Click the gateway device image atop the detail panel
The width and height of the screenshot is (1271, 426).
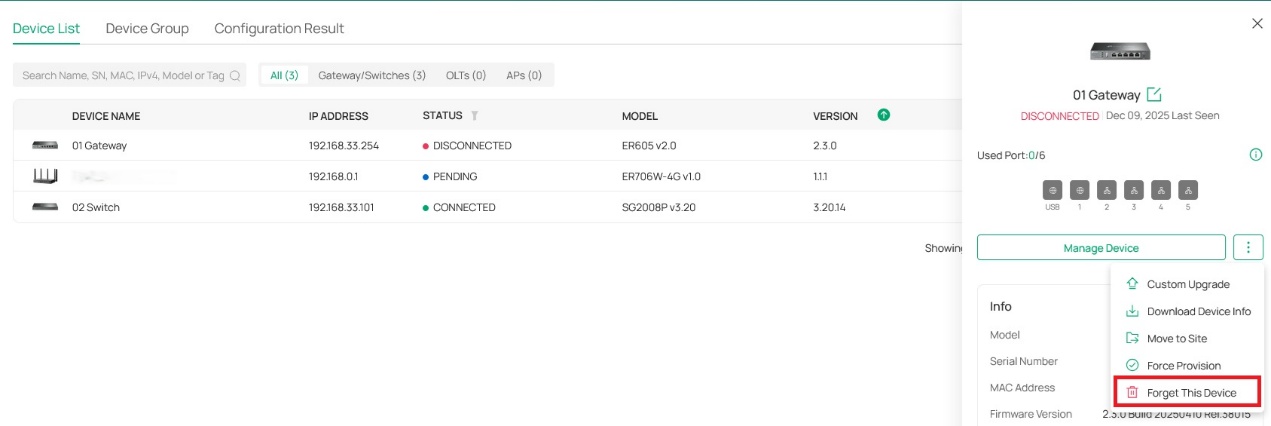(1120, 51)
